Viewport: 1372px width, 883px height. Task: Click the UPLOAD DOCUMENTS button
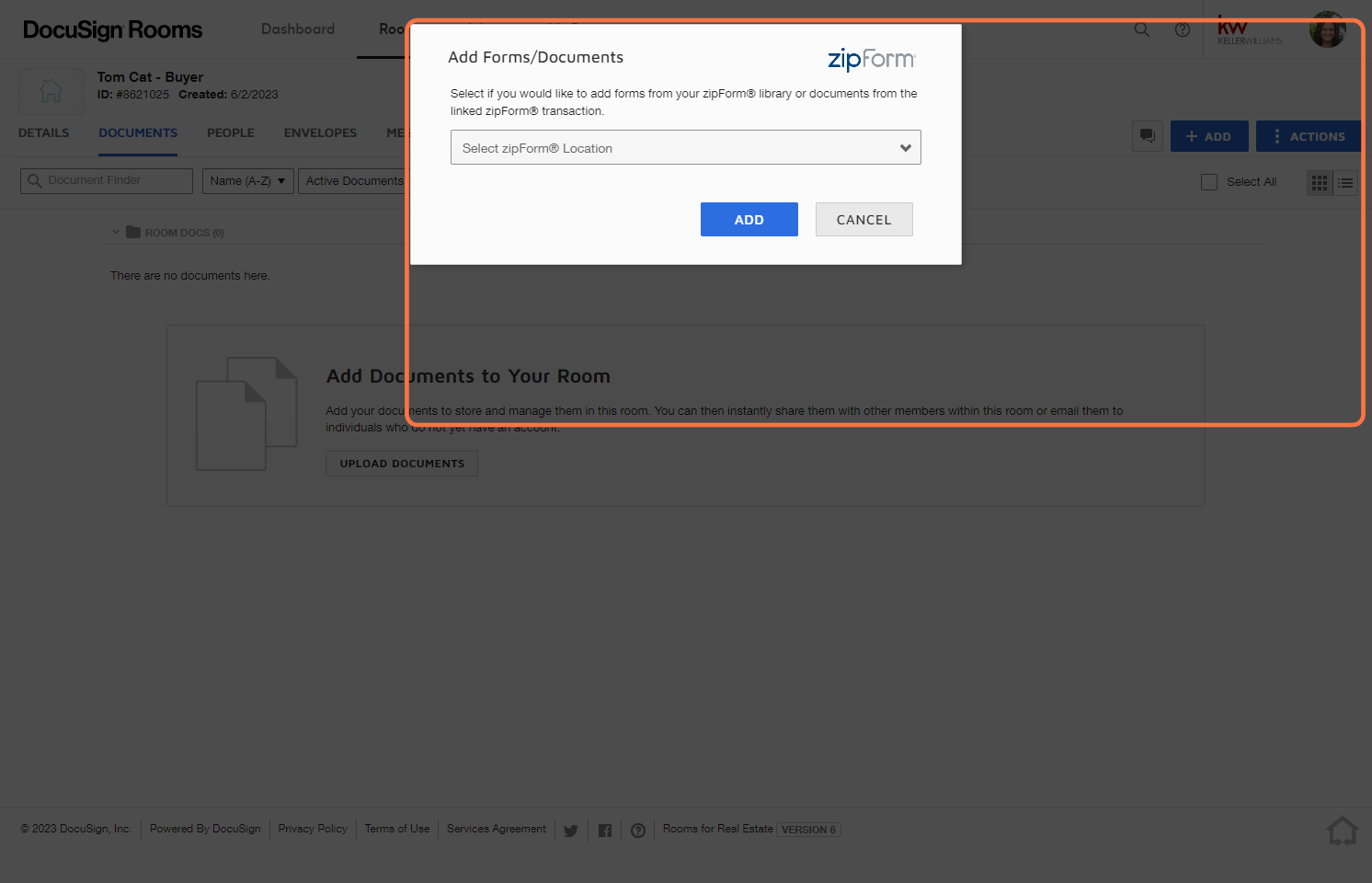[x=402, y=464]
